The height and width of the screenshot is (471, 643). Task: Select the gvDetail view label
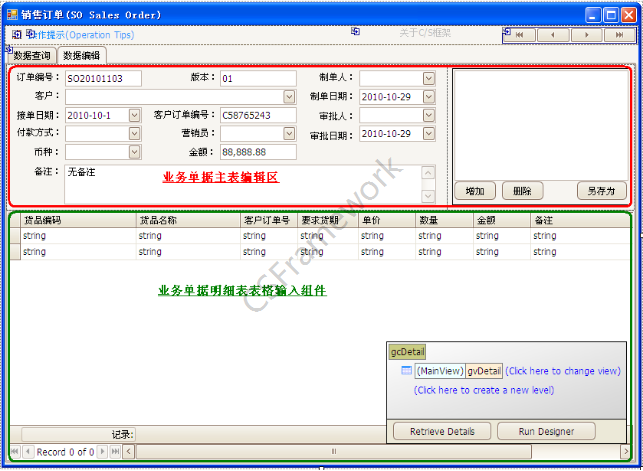coord(484,371)
